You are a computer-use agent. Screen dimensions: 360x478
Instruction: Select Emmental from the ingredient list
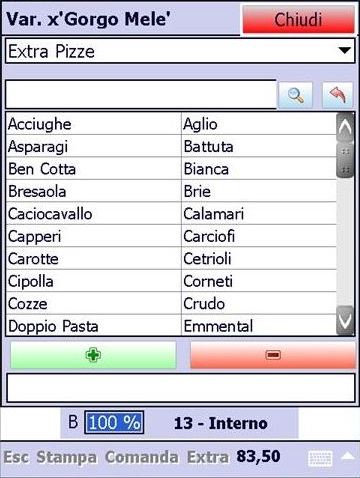click(259, 326)
